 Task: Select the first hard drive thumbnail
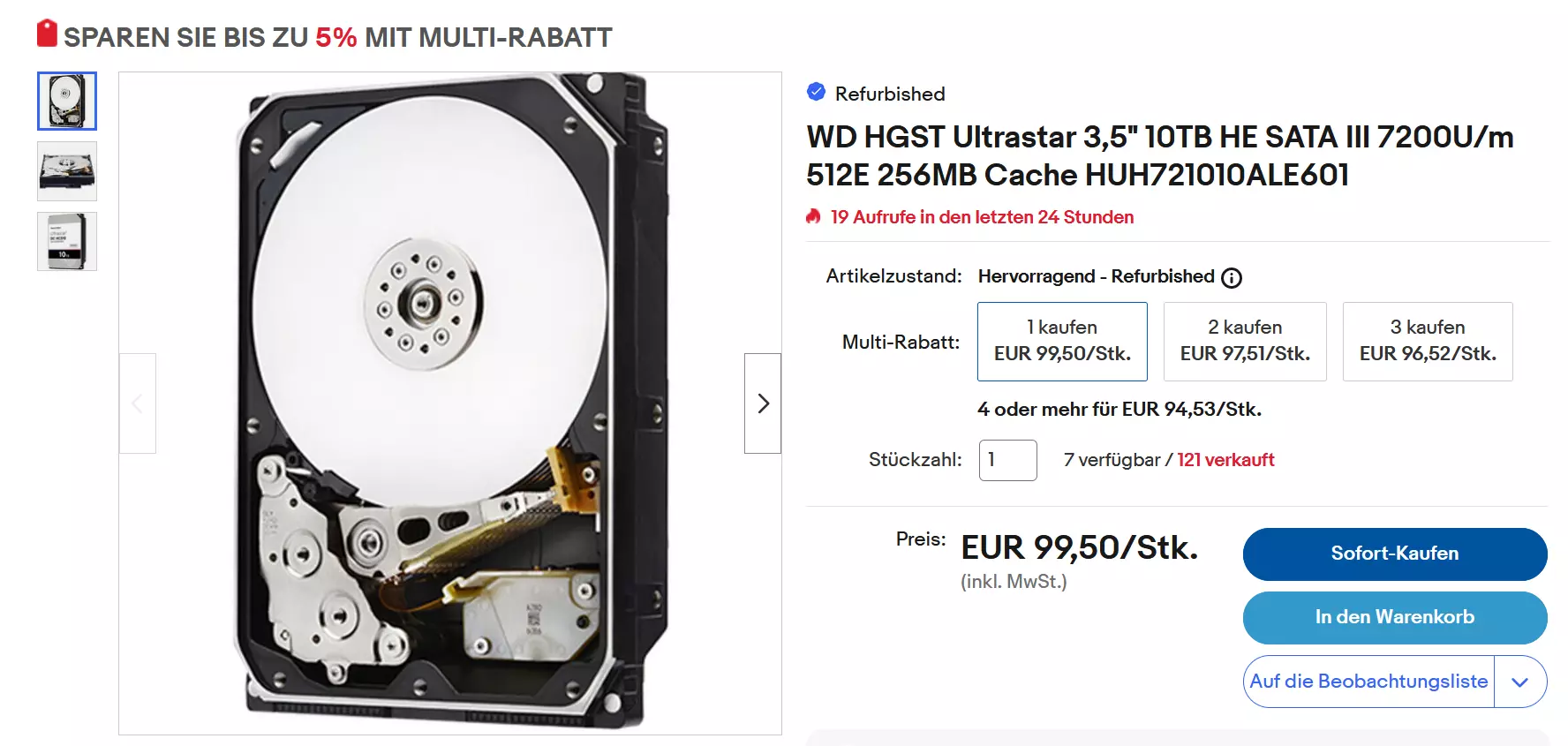click(67, 101)
